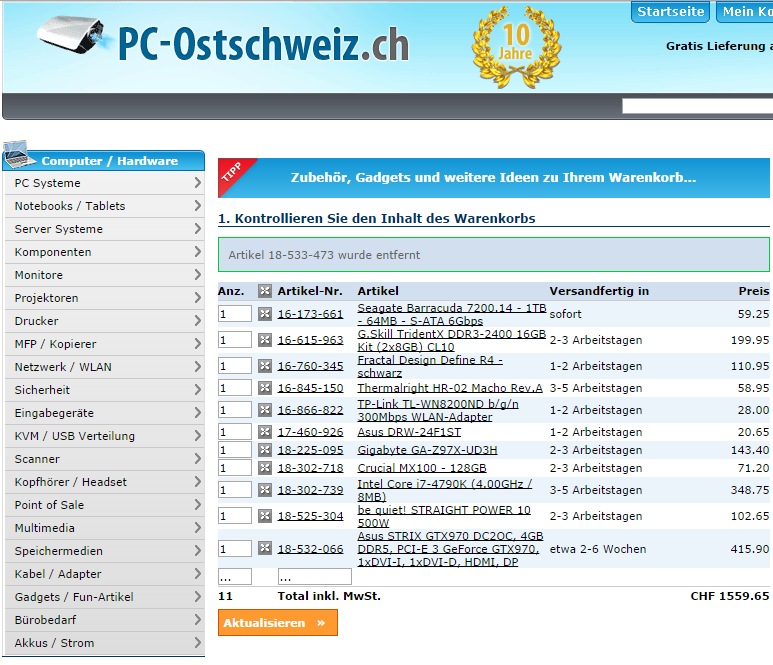Viewport: 773px width, 665px height.
Task: Open the Sicherheit category
Action: click(105, 390)
